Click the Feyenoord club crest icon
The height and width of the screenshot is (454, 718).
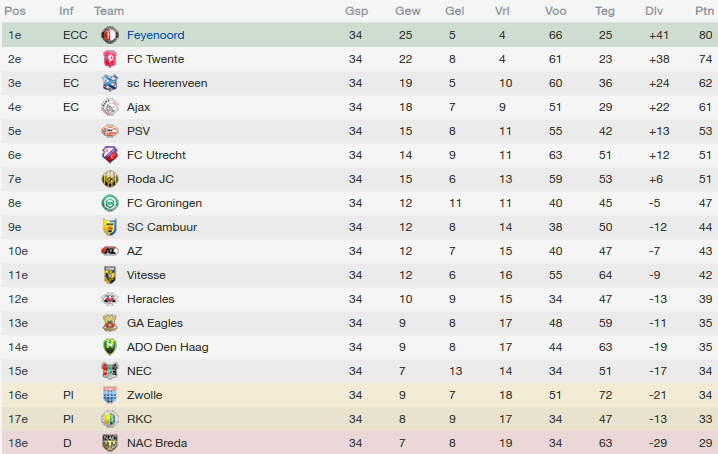coord(110,35)
